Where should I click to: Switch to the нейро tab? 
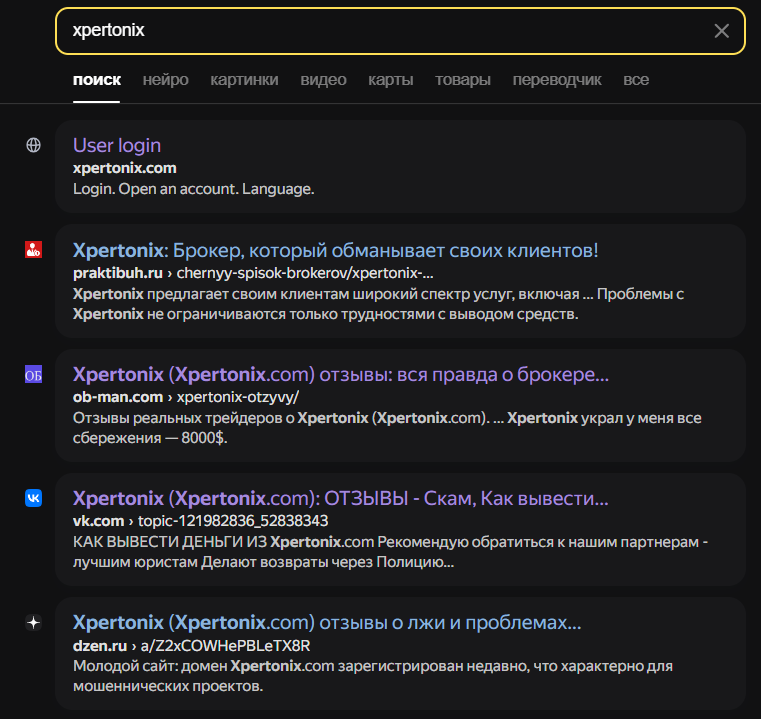point(165,80)
